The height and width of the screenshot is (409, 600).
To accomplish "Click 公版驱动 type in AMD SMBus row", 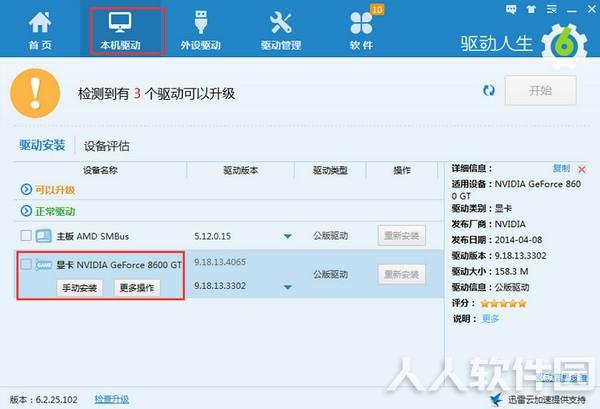I will tap(331, 236).
